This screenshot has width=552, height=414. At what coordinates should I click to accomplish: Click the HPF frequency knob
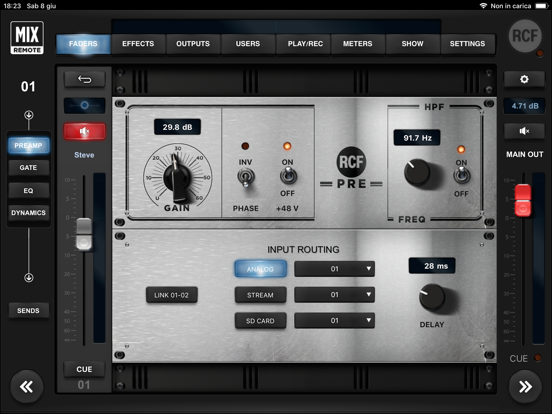(418, 172)
